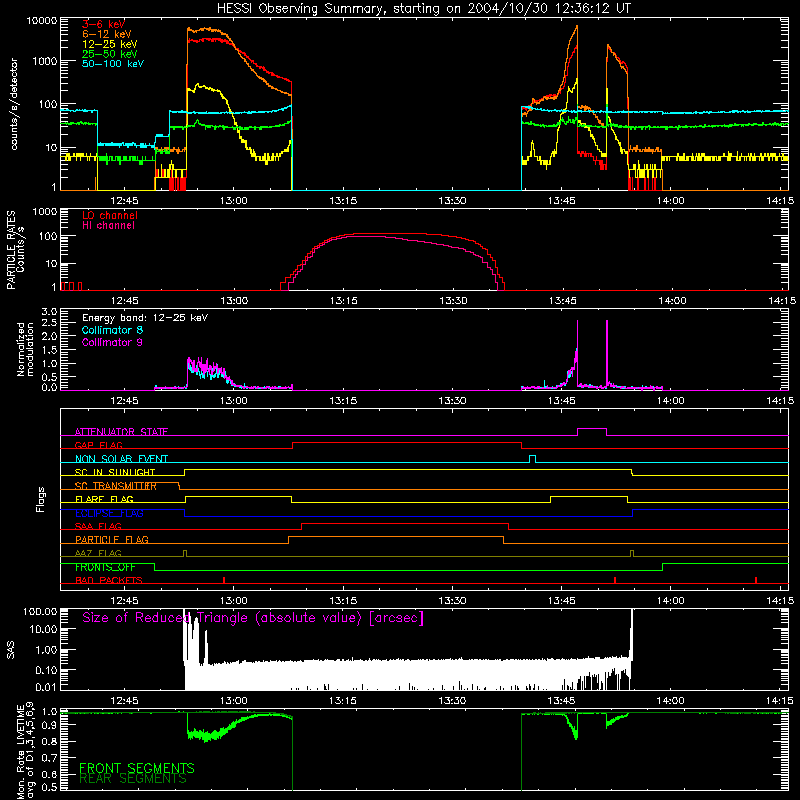The image size is (800, 800).
Task: Select the 3-6 keV legend label
Action: coord(103,24)
